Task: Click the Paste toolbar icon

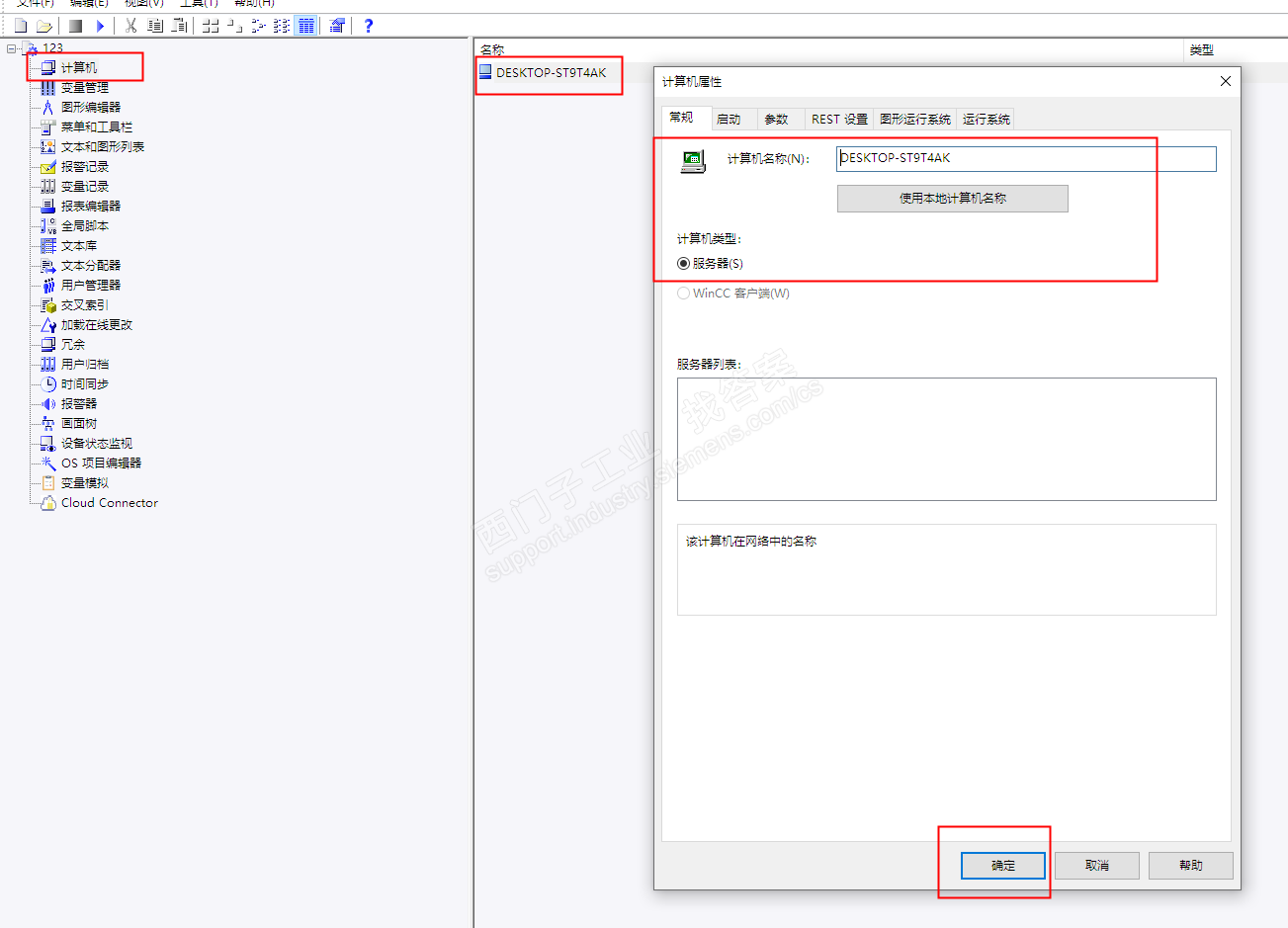Action: pos(179,26)
